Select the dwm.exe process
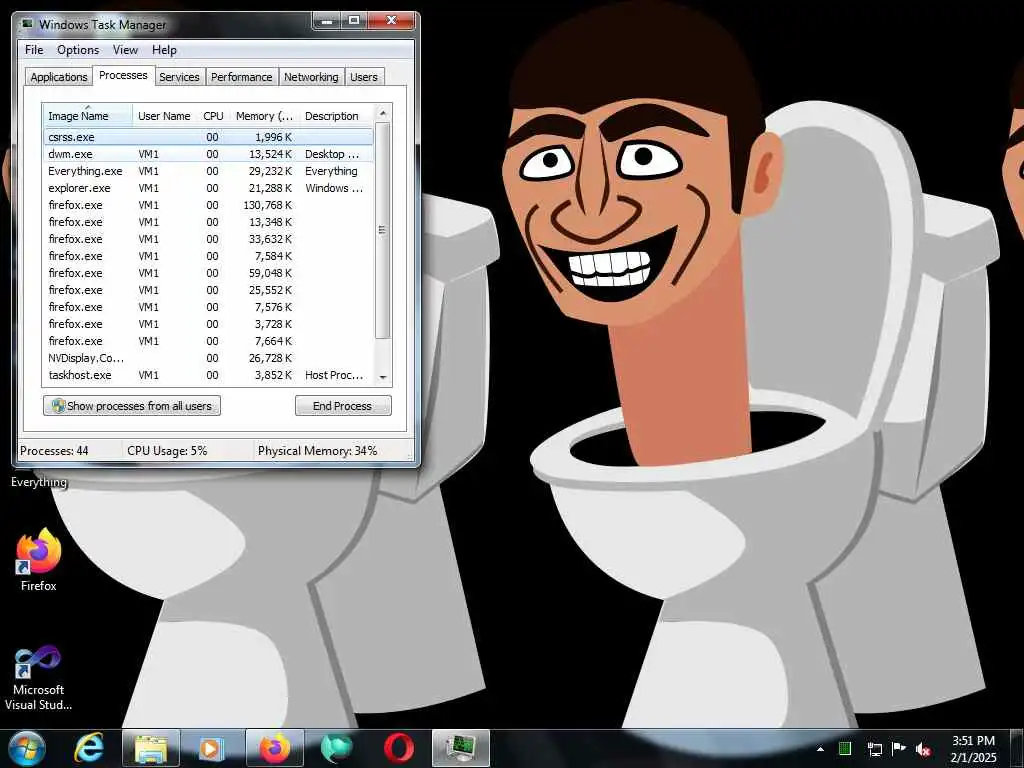 [208, 154]
